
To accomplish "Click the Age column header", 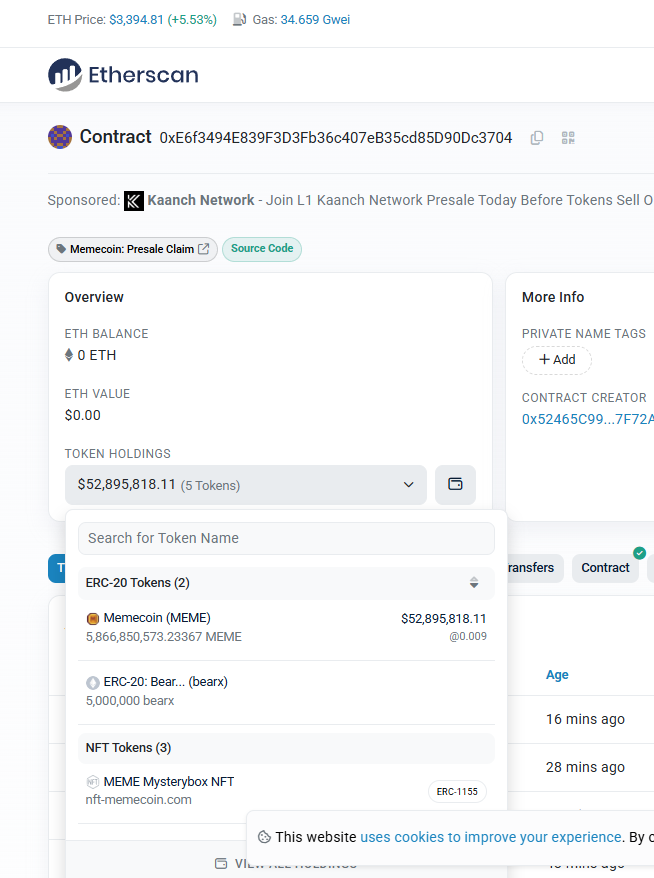I will 557,675.
